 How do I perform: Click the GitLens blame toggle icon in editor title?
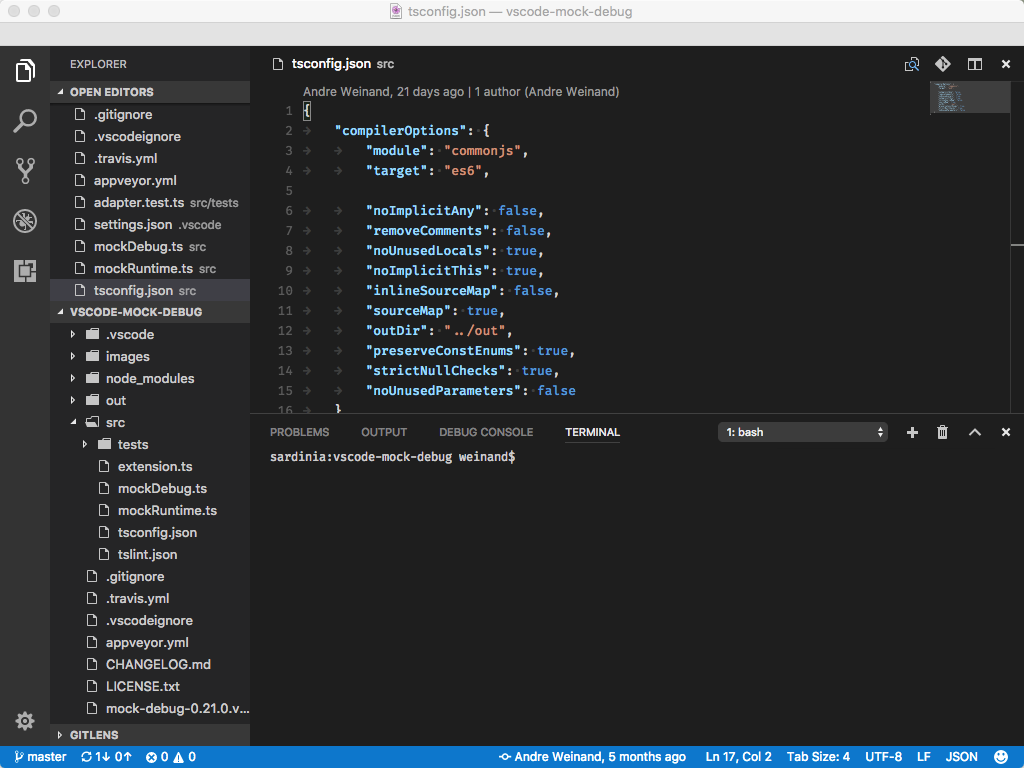pos(912,64)
